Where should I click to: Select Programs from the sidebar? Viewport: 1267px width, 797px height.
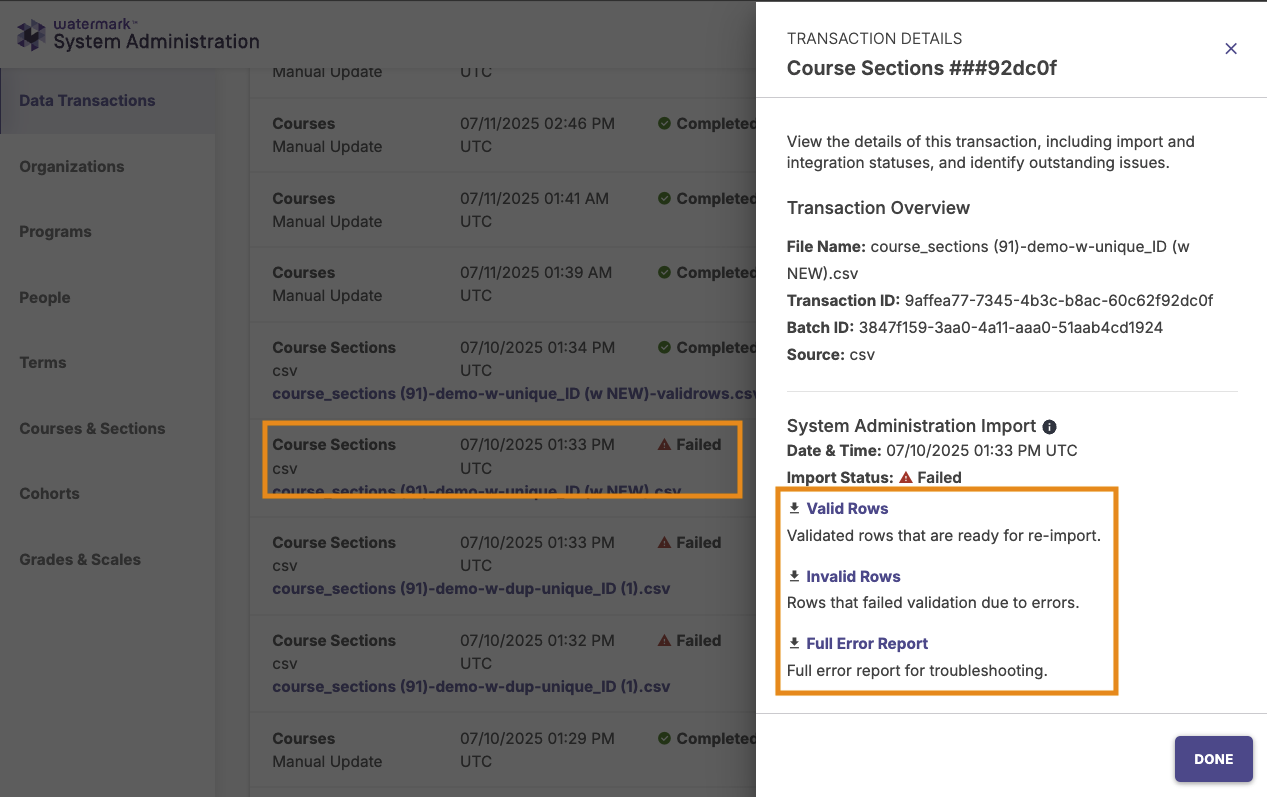55,231
